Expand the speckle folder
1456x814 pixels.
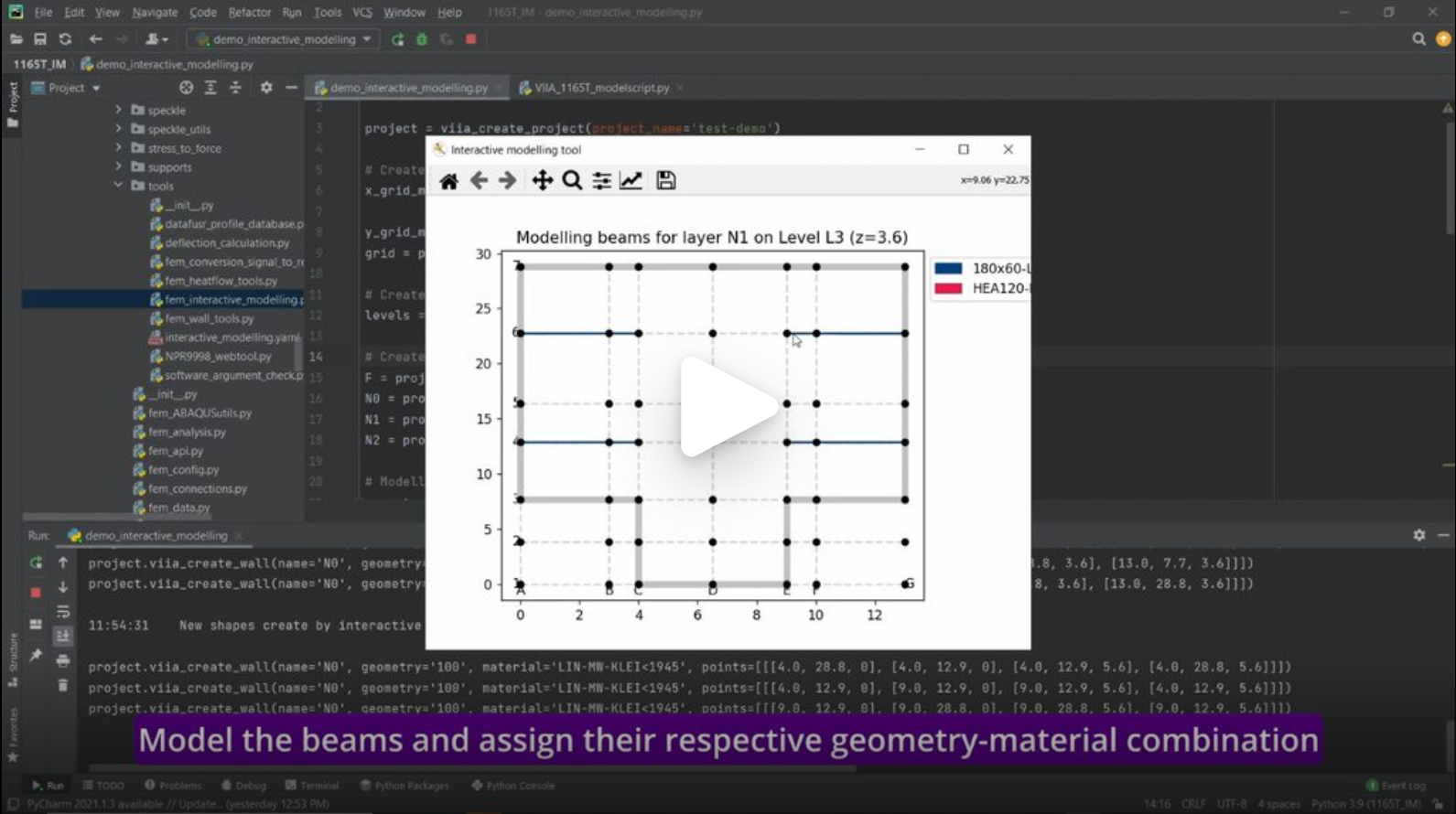tap(118, 110)
